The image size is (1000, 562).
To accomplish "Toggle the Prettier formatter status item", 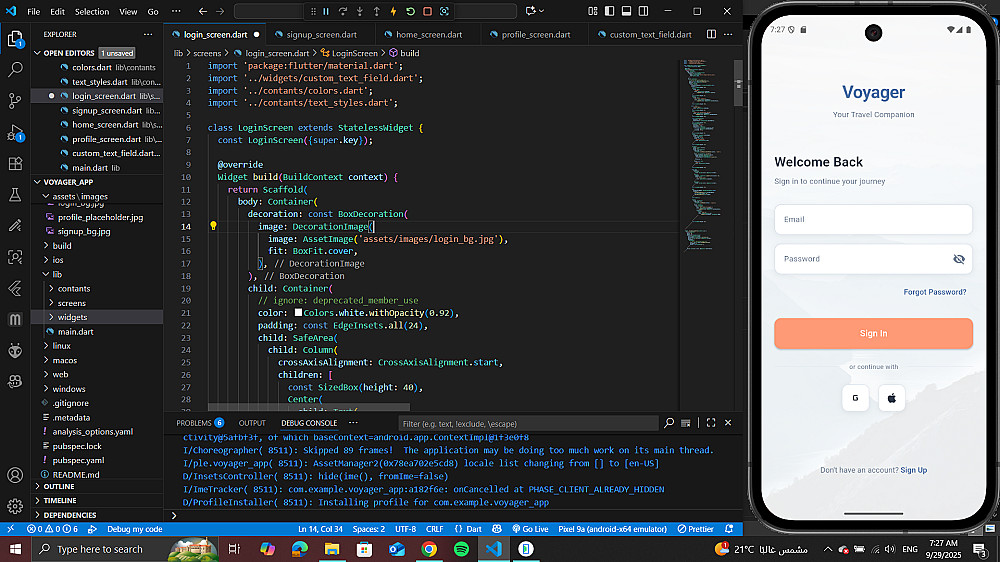I will pyautogui.click(x=696, y=529).
